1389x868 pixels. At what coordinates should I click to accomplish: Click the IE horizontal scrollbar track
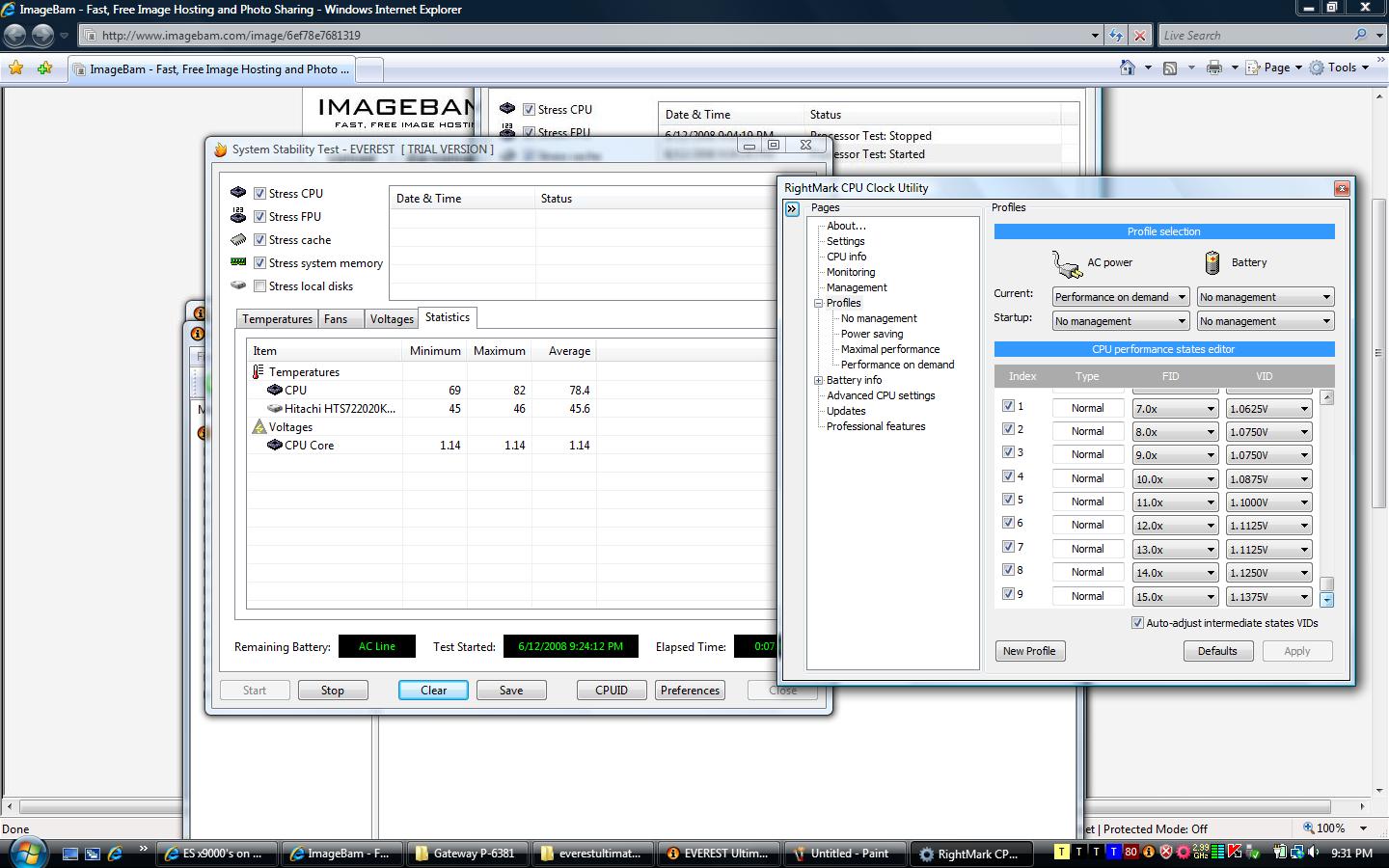click(x=686, y=806)
